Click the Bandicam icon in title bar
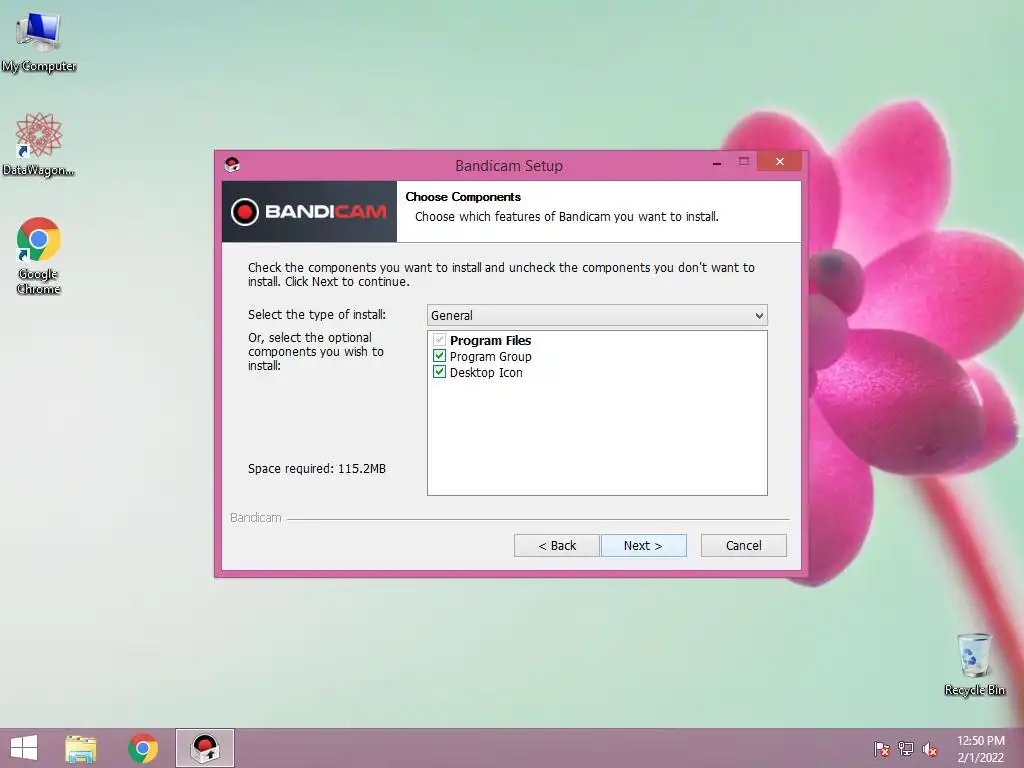This screenshot has height=768, width=1024. 232,165
